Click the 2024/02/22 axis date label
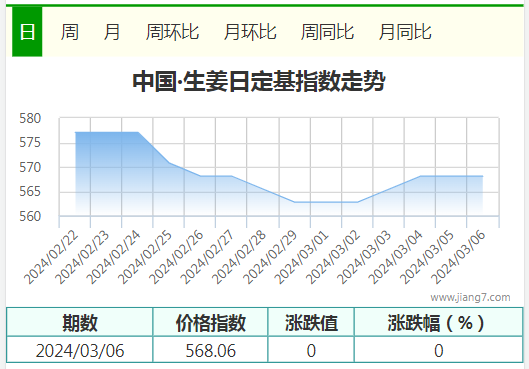The width and height of the screenshot is (529, 369). click(51, 258)
